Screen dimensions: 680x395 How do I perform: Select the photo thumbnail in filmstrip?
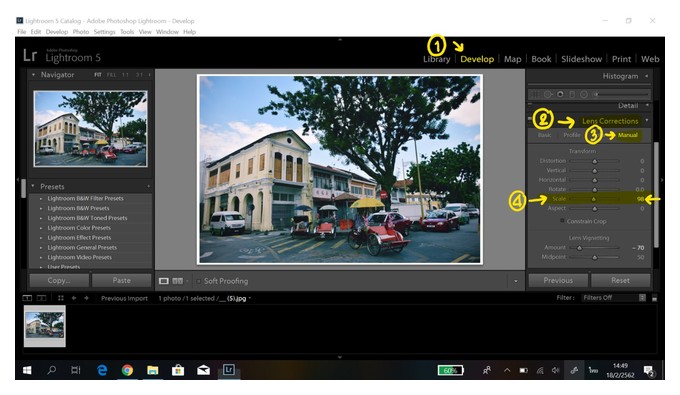(x=45, y=326)
